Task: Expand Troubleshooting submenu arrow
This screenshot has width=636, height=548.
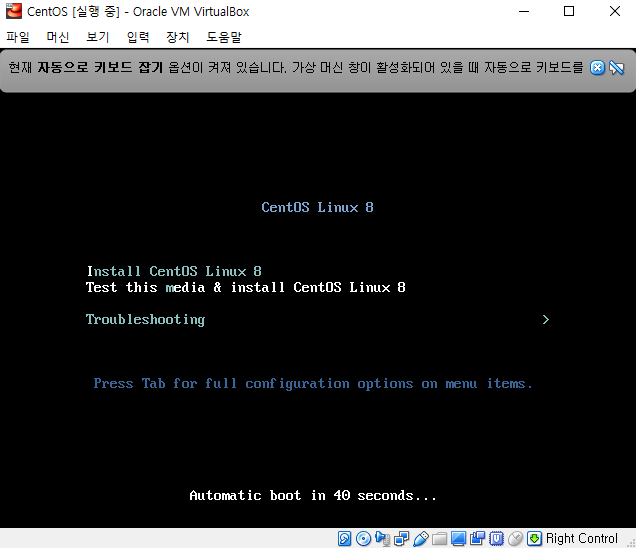Action: coord(546,320)
